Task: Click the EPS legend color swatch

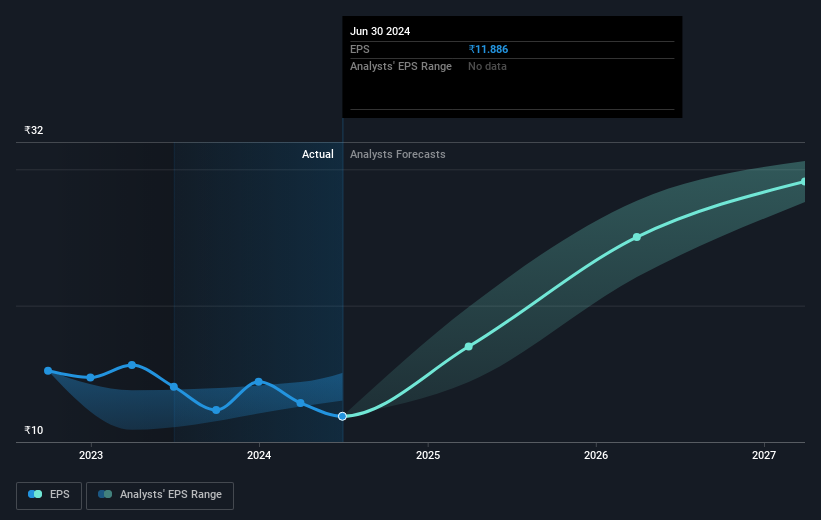Action: [x=35, y=494]
